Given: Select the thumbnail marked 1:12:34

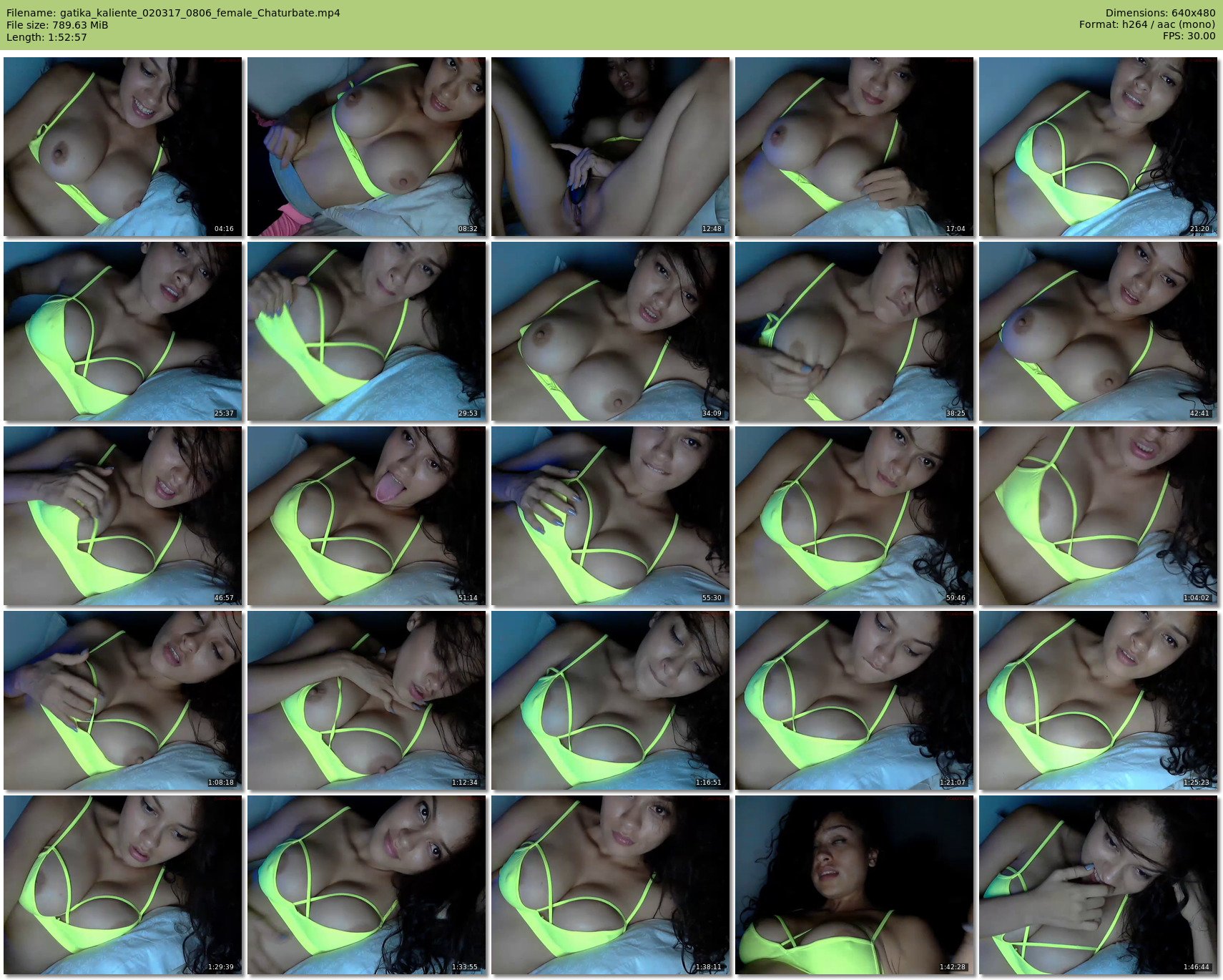Looking at the screenshot, I should tap(367, 700).
